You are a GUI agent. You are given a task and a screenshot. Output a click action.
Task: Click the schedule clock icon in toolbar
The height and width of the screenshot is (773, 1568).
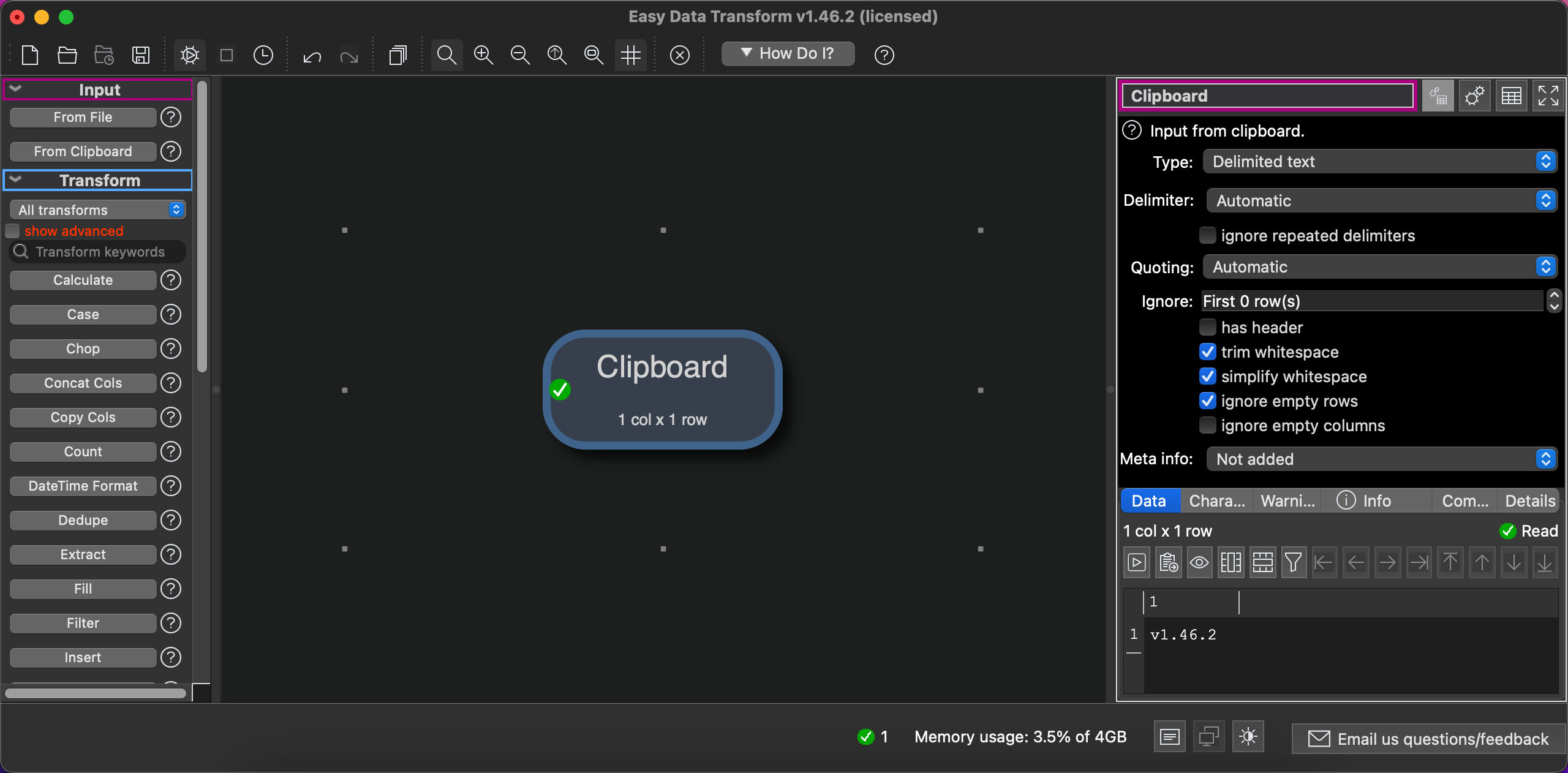tap(263, 55)
